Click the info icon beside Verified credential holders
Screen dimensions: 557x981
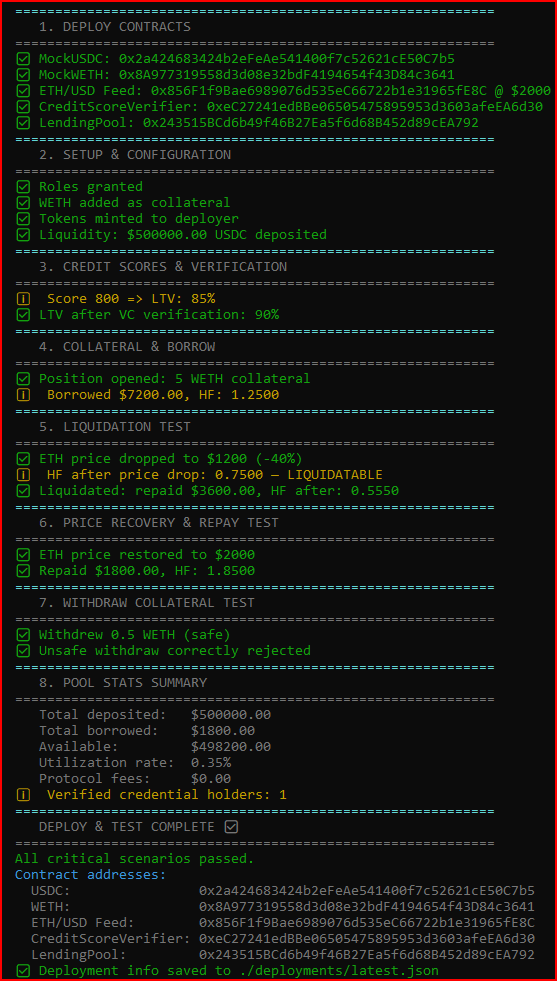tap(23, 795)
